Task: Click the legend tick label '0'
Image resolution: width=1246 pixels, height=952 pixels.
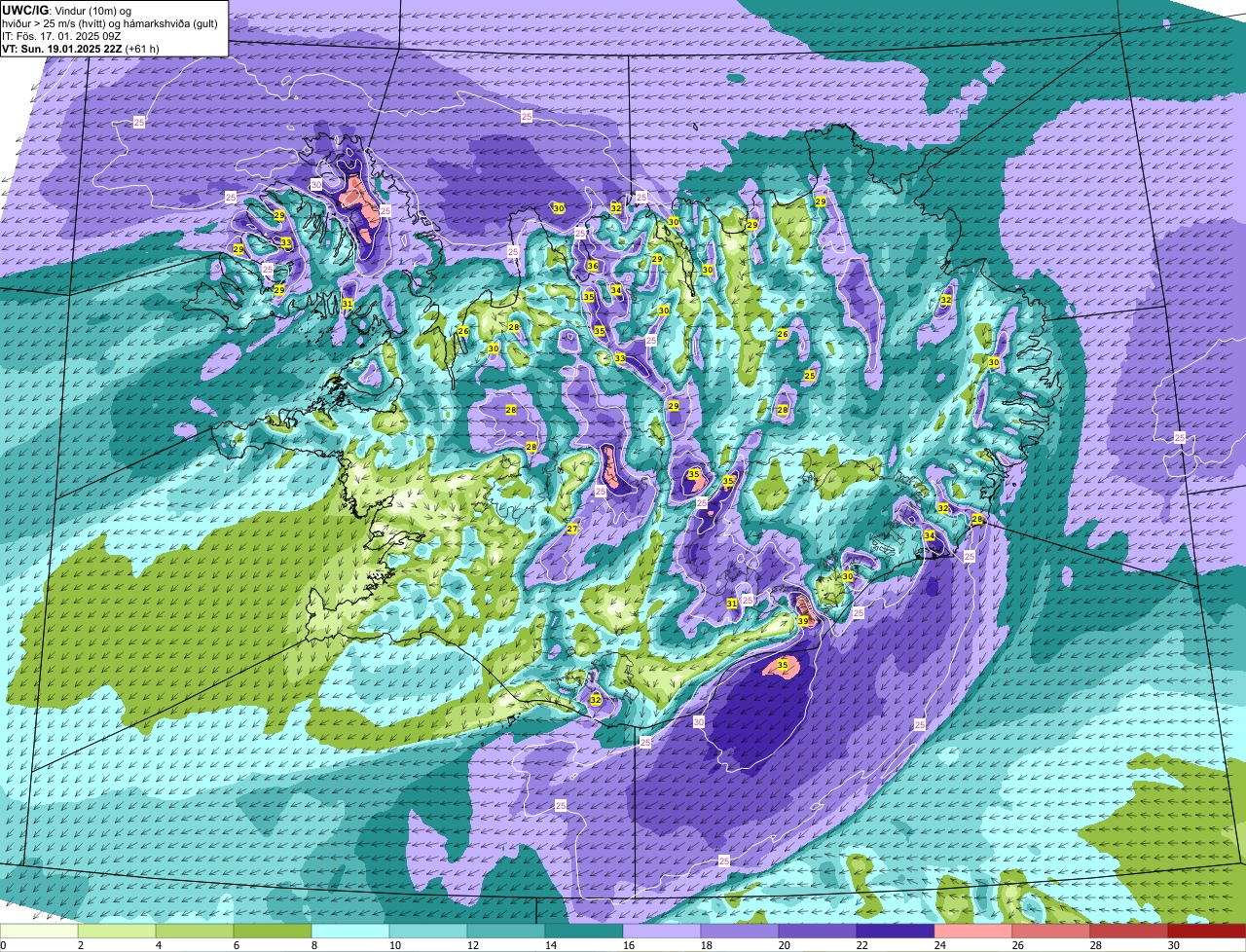Action: click(x=4, y=945)
